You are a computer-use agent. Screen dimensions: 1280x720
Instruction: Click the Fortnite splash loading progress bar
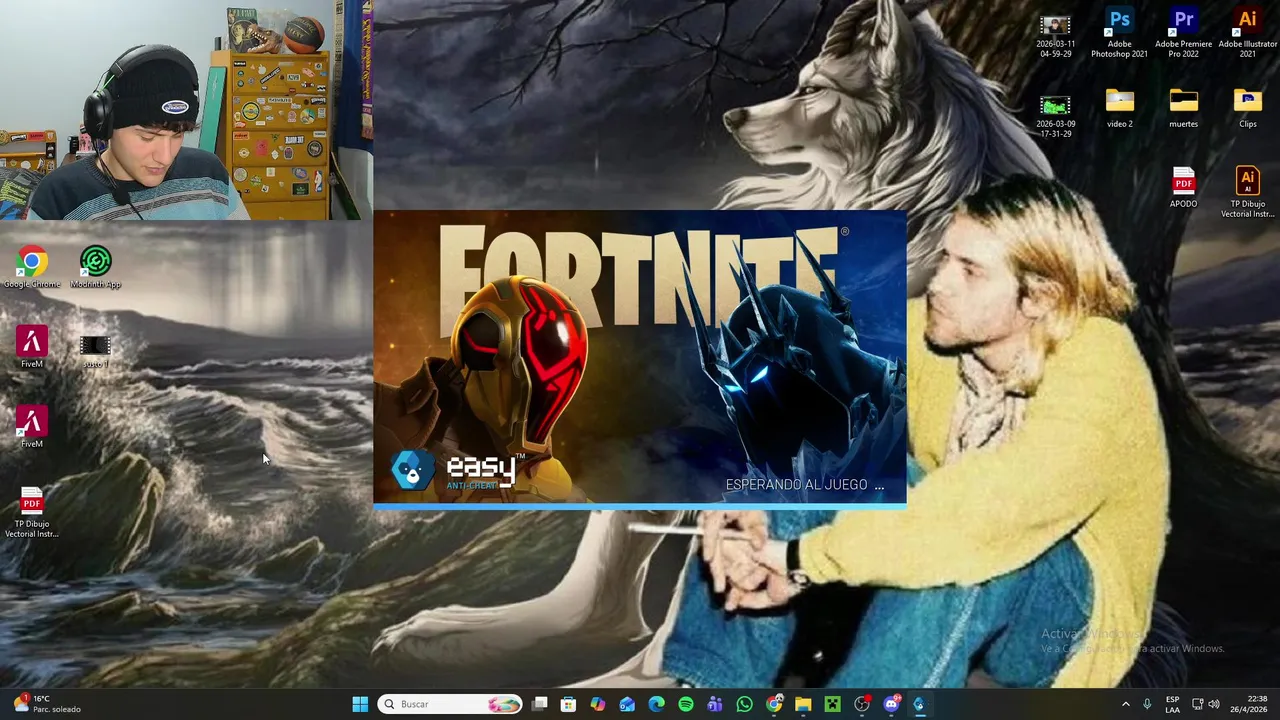[x=640, y=507]
